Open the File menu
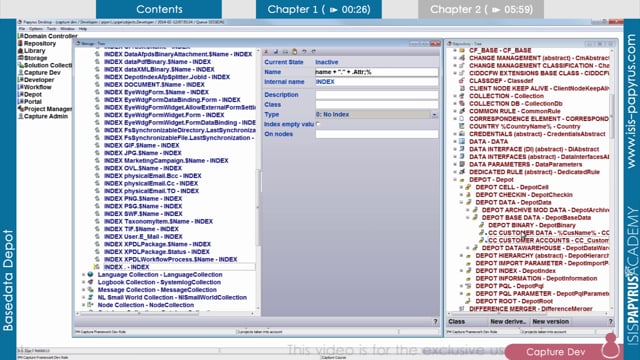This screenshot has width=640, height=360. click(22, 29)
